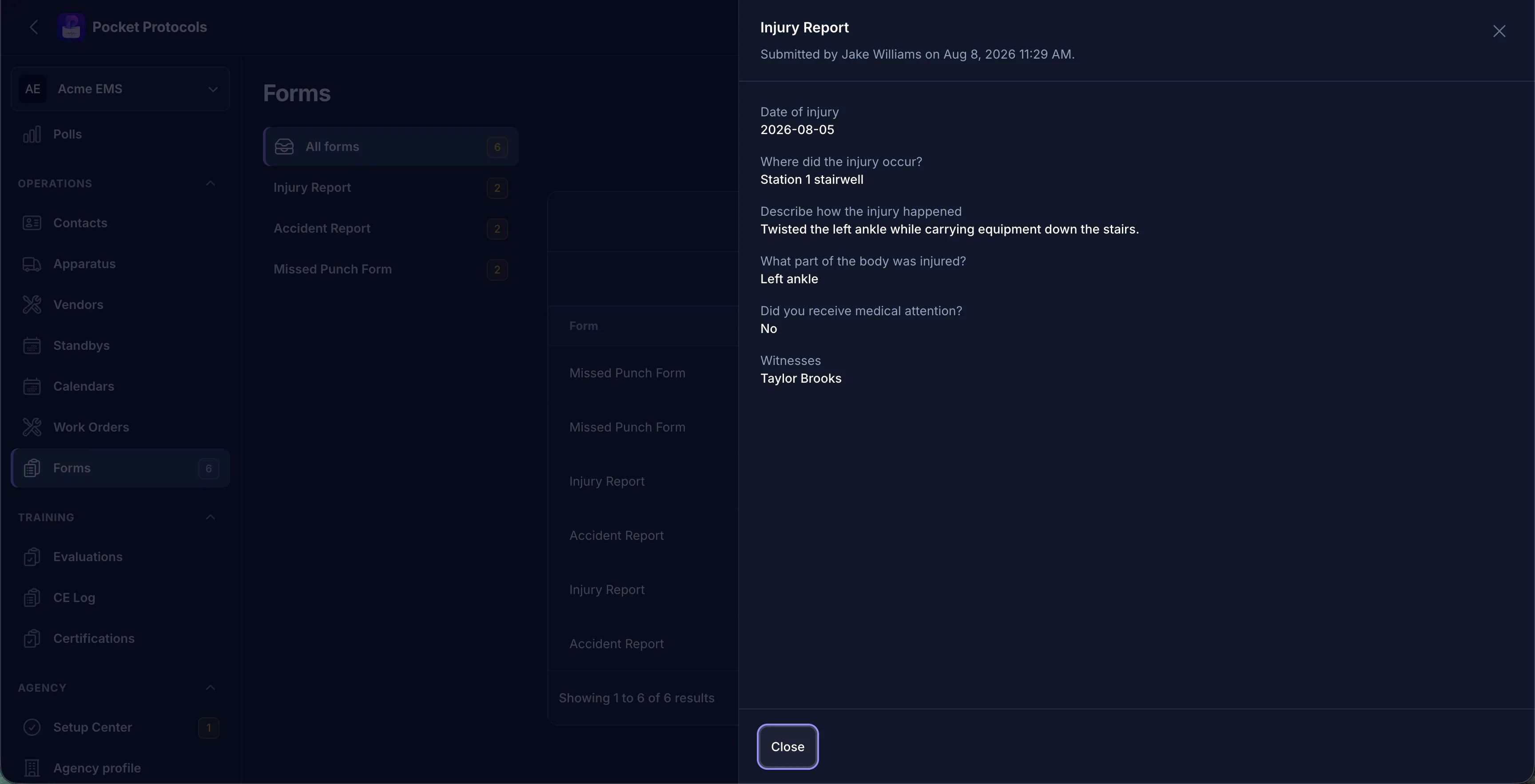Image resolution: width=1535 pixels, height=784 pixels.
Task: Select the Injury Report filter
Action: (390, 188)
